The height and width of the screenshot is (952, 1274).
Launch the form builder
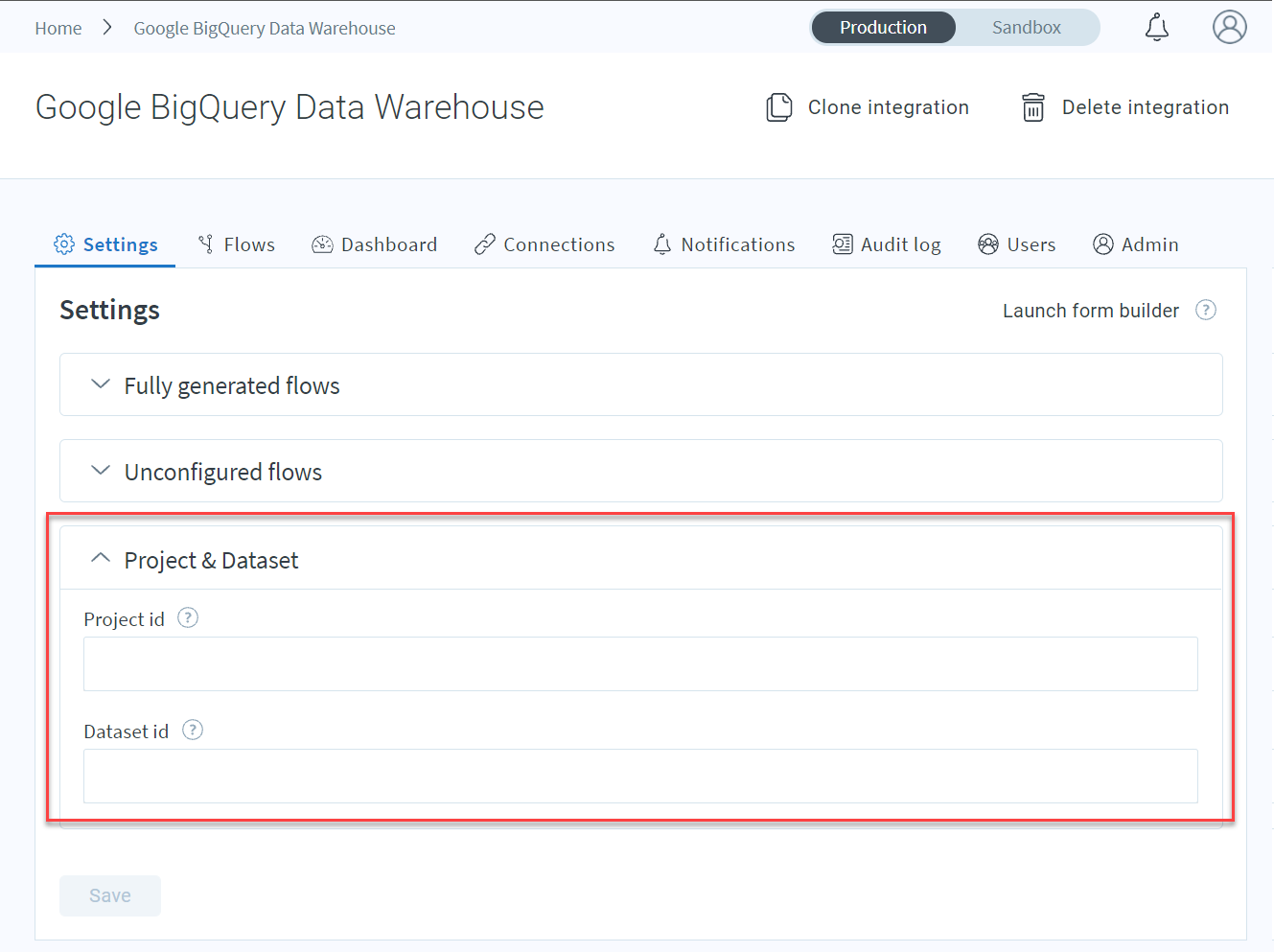pyautogui.click(x=1091, y=311)
